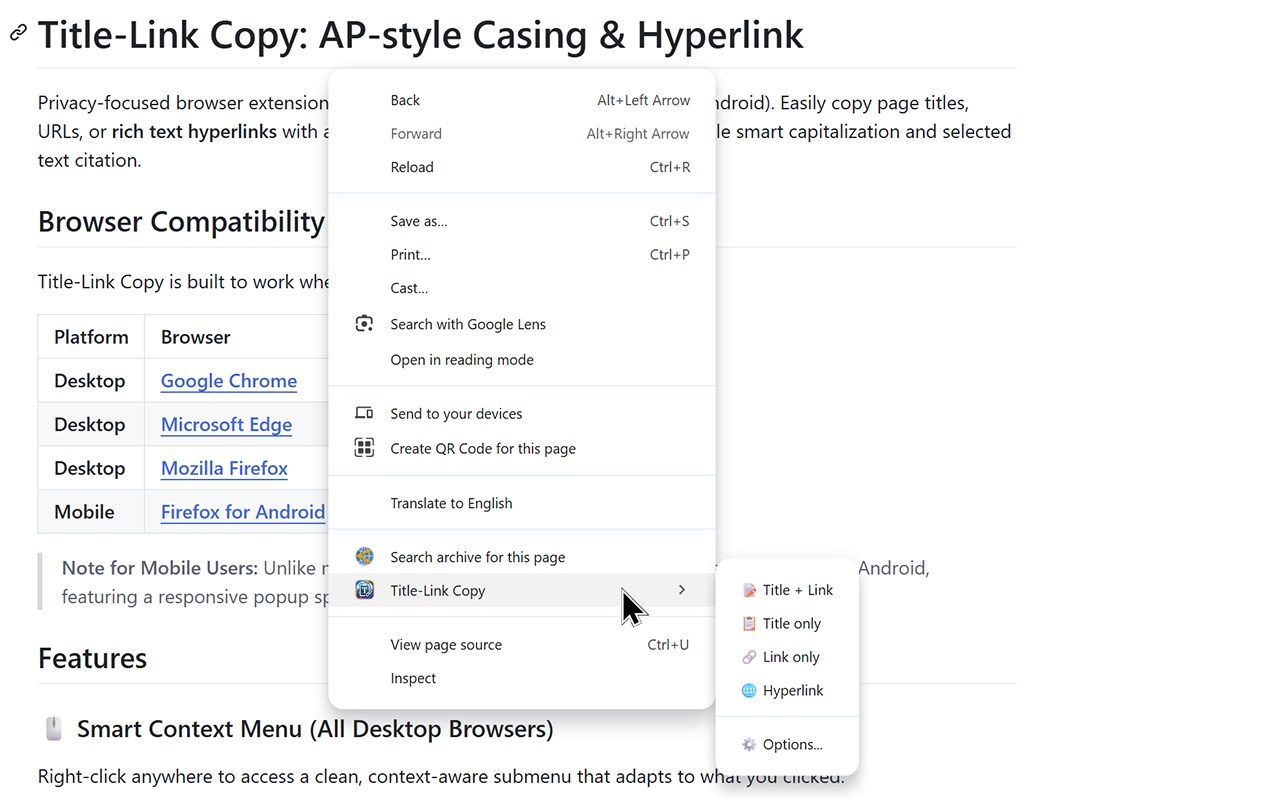1280x800 pixels.
Task: Click the 'Note for Mobile Users:' bold text
Action: (160, 568)
